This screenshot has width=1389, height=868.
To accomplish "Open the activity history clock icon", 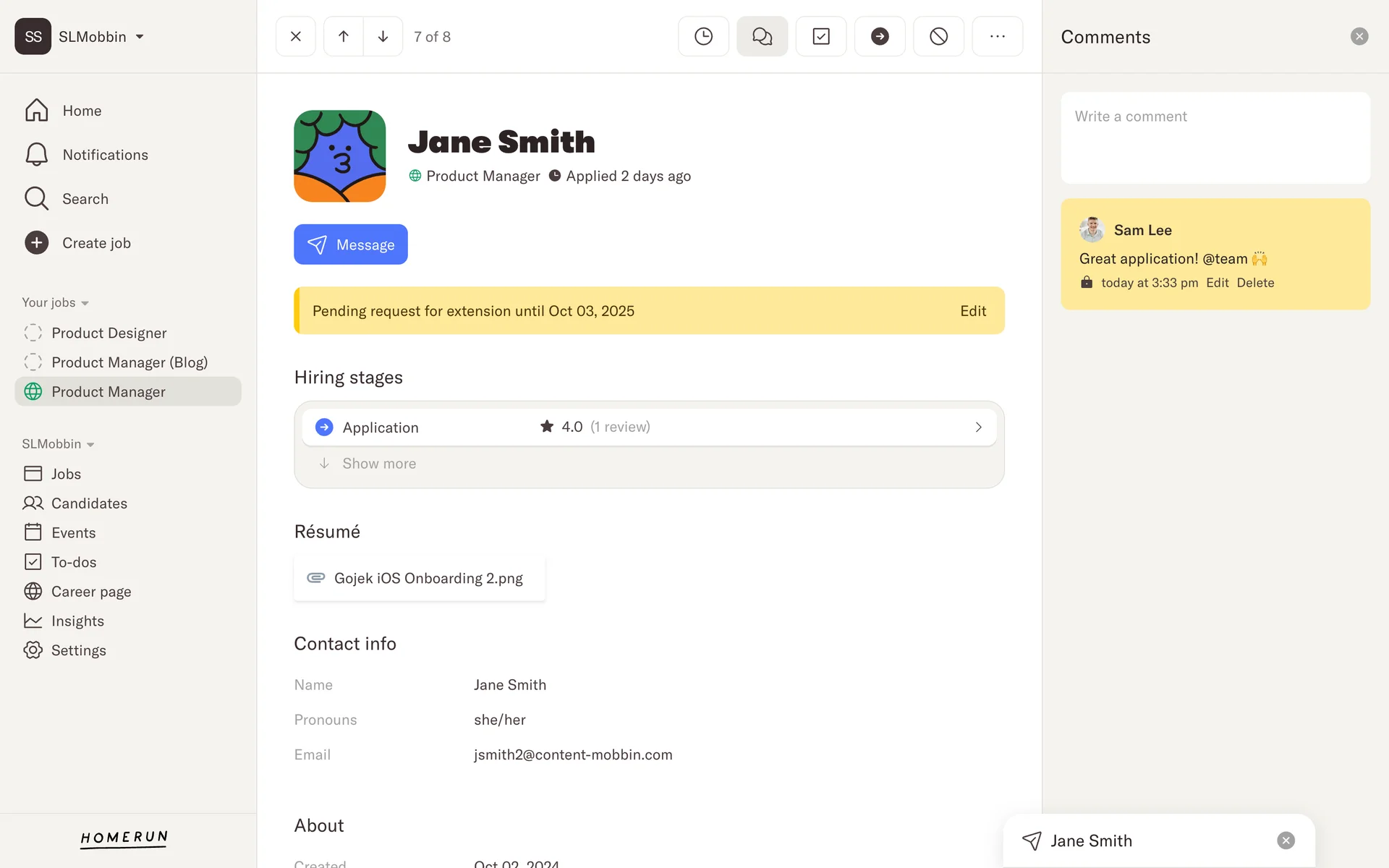I will point(703,36).
